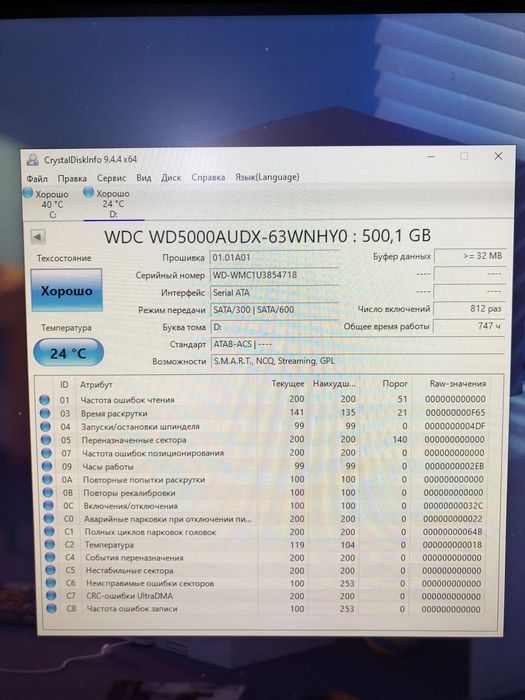Click the status icon of attribute C1
525x700 pixels.
[x=49, y=532]
